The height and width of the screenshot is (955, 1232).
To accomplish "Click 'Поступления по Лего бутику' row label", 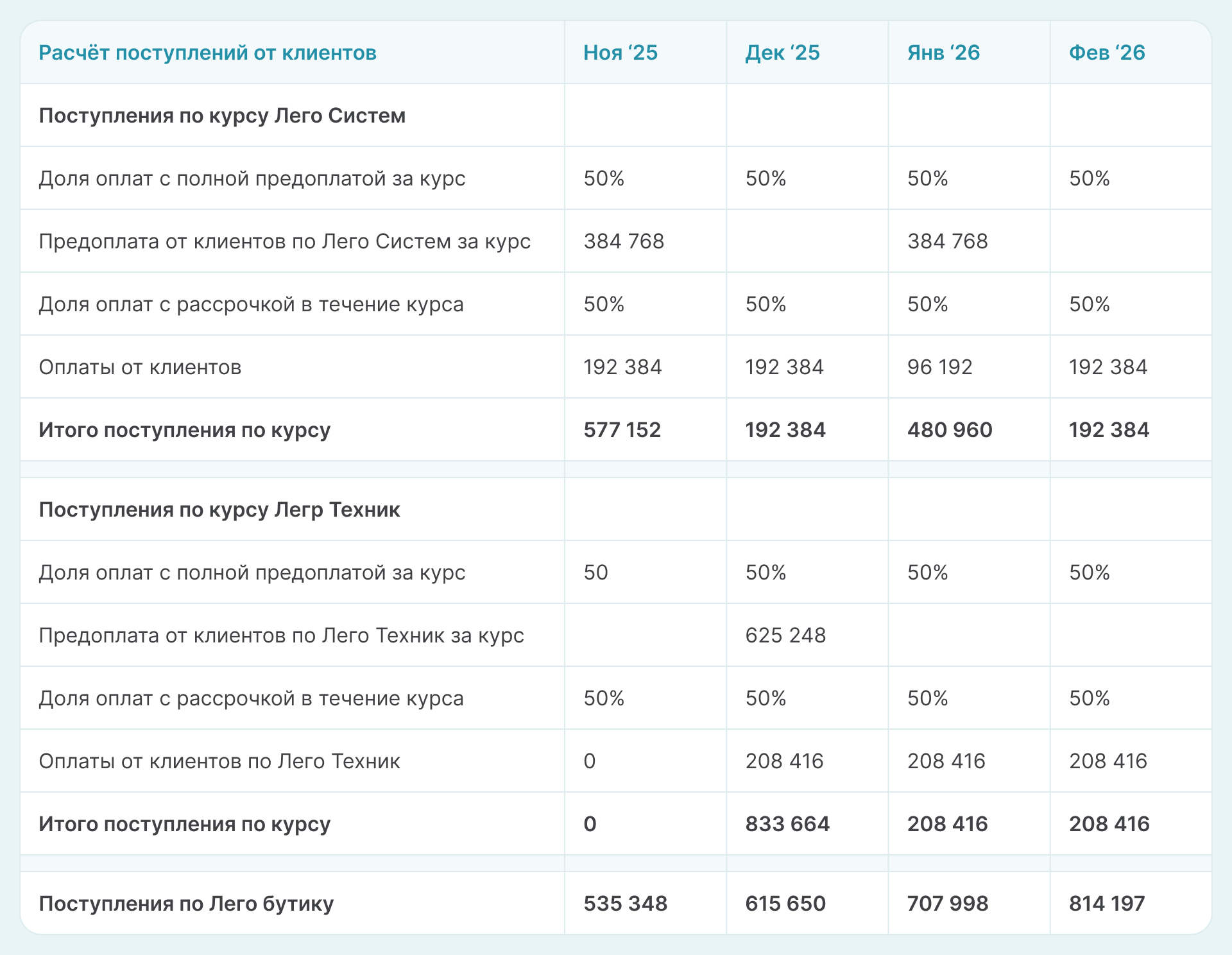I will click(186, 904).
